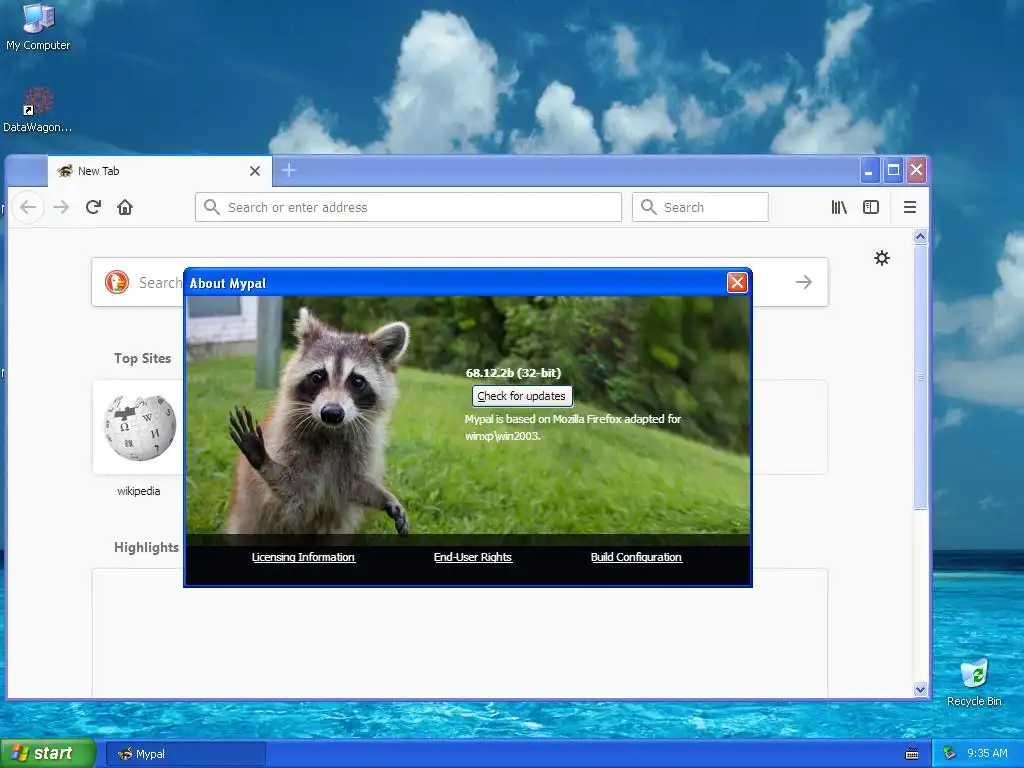Click the system tray clock 9:35 AM
The width and height of the screenshot is (1024, 768).
tap(987, 753)
